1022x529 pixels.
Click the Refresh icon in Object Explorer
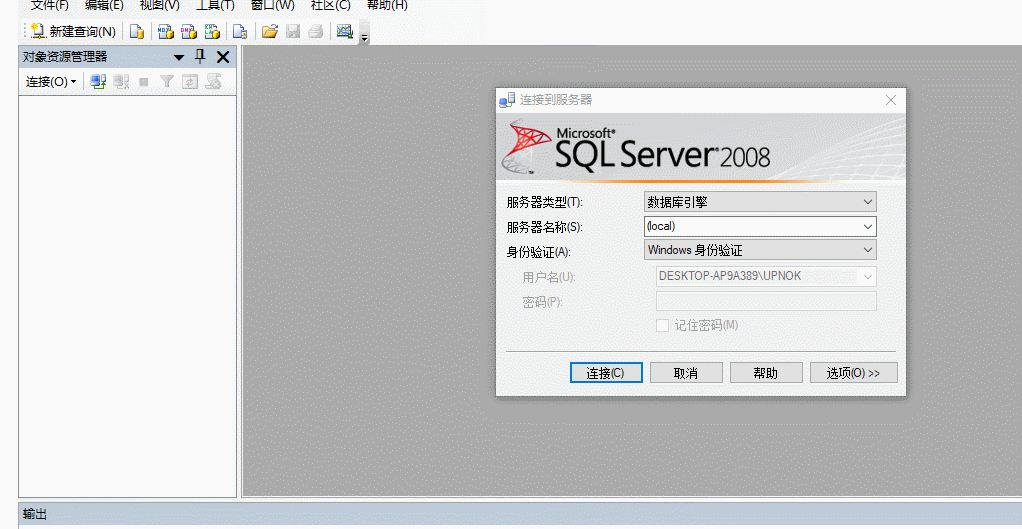point(190,82)
